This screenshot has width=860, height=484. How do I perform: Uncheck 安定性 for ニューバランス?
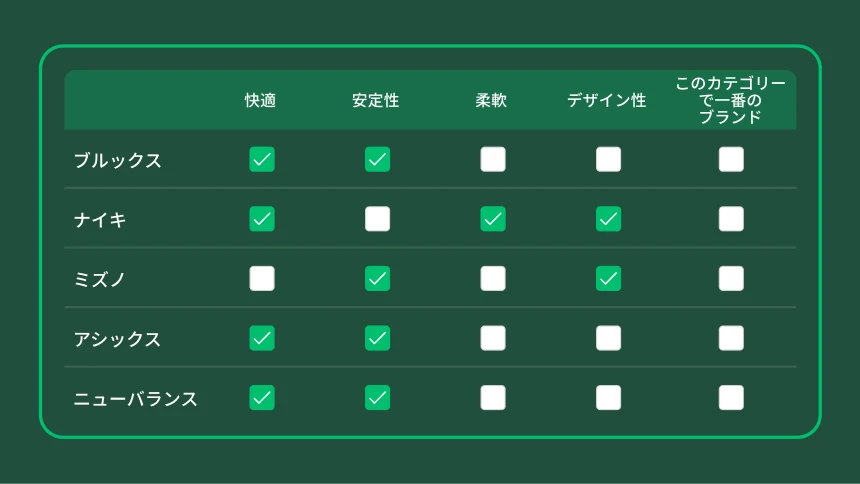[377, 398]
